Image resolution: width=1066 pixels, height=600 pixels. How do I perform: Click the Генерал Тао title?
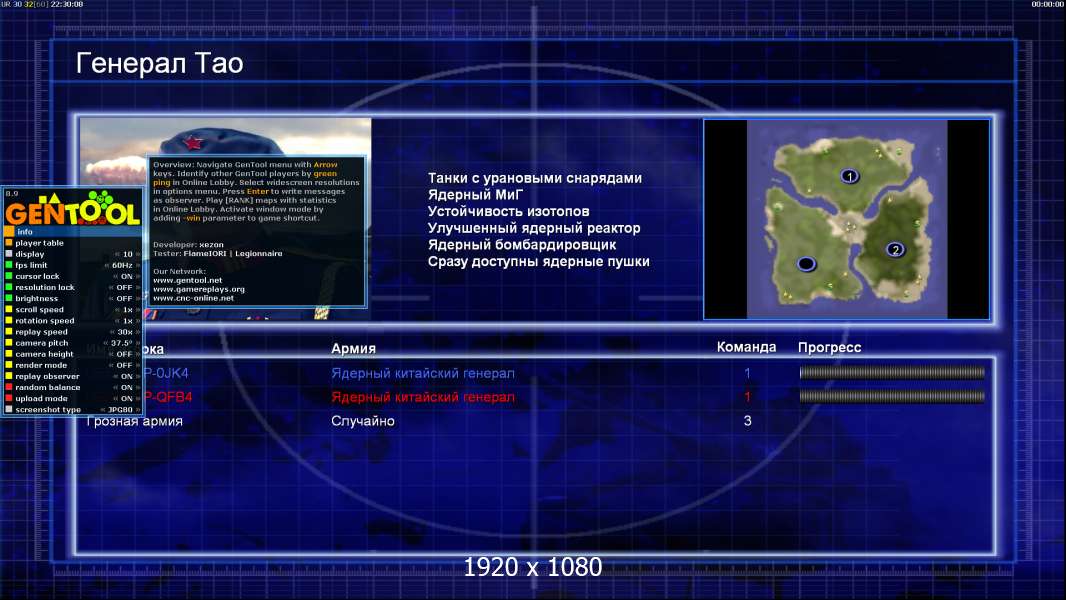[160, 63]
